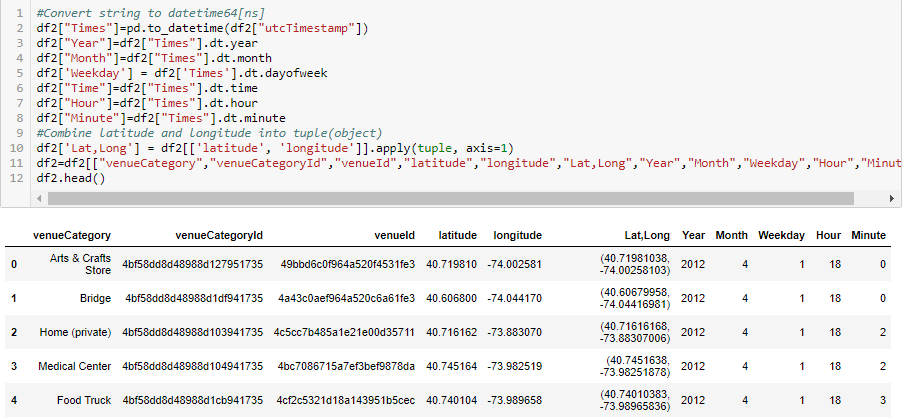This screenshot has height=419, width=907.
Task: Click longitude value -74.002581
Action: pos(515,264)
